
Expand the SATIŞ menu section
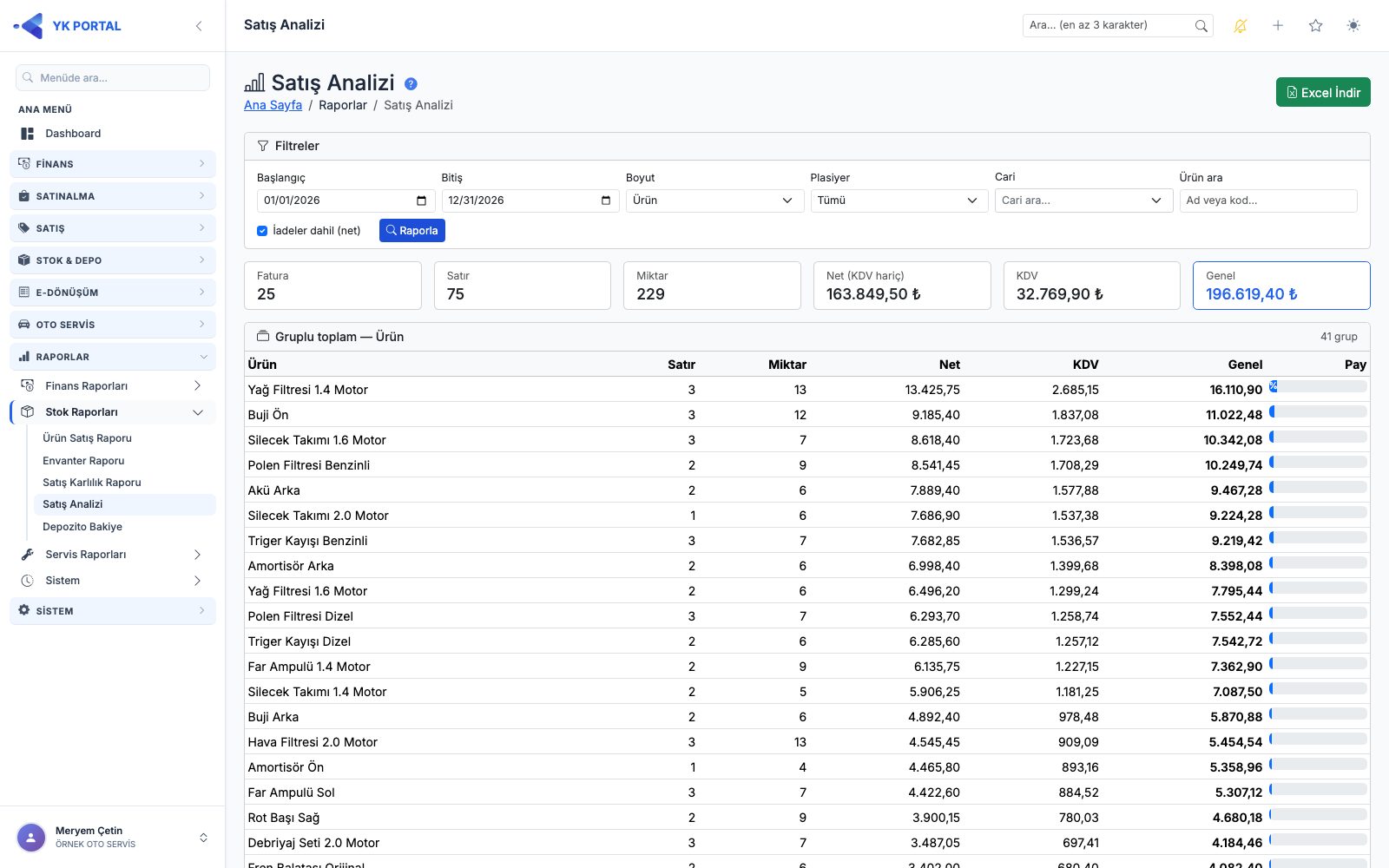point(113,228)
